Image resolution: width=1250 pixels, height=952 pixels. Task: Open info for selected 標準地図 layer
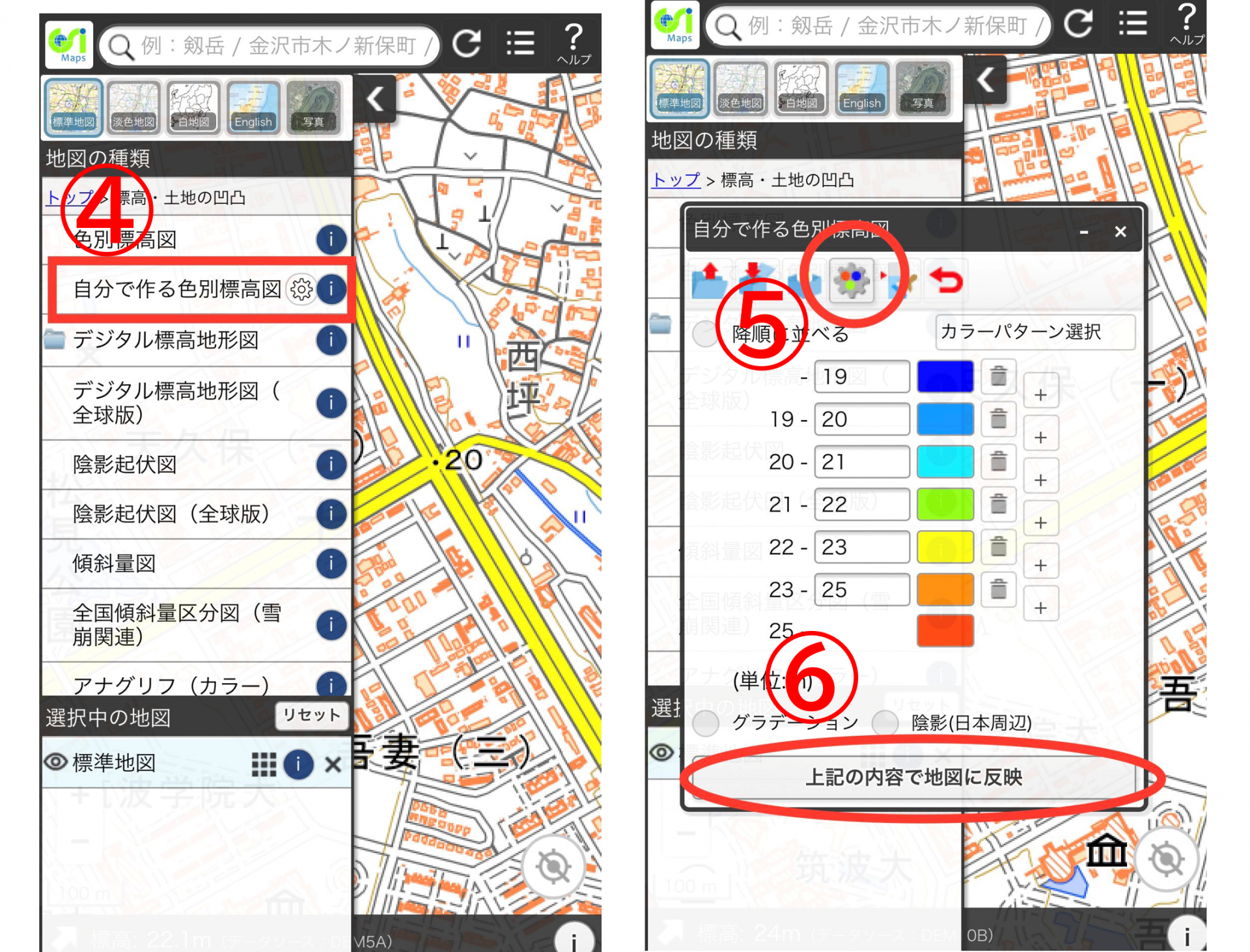click(298, 764)
